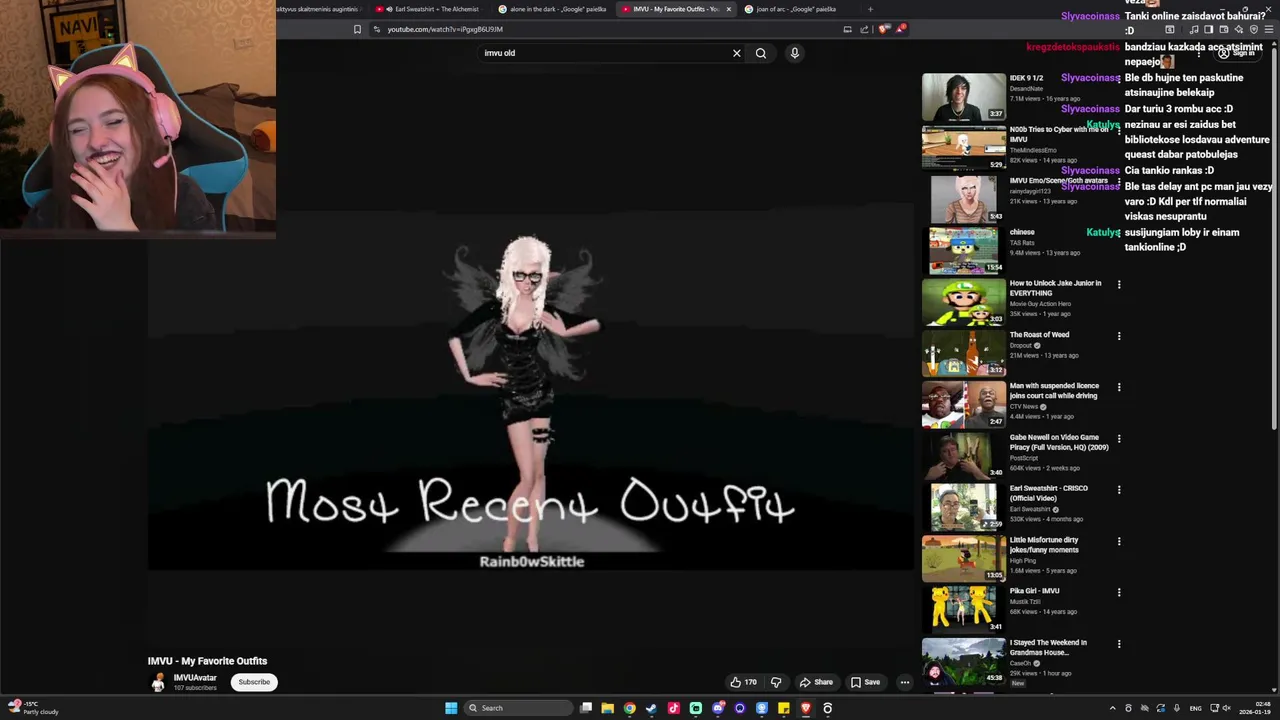This screenshot has width=1280, height=720.
Task: Share the IMVU video
Action: (x=816, y=682)
